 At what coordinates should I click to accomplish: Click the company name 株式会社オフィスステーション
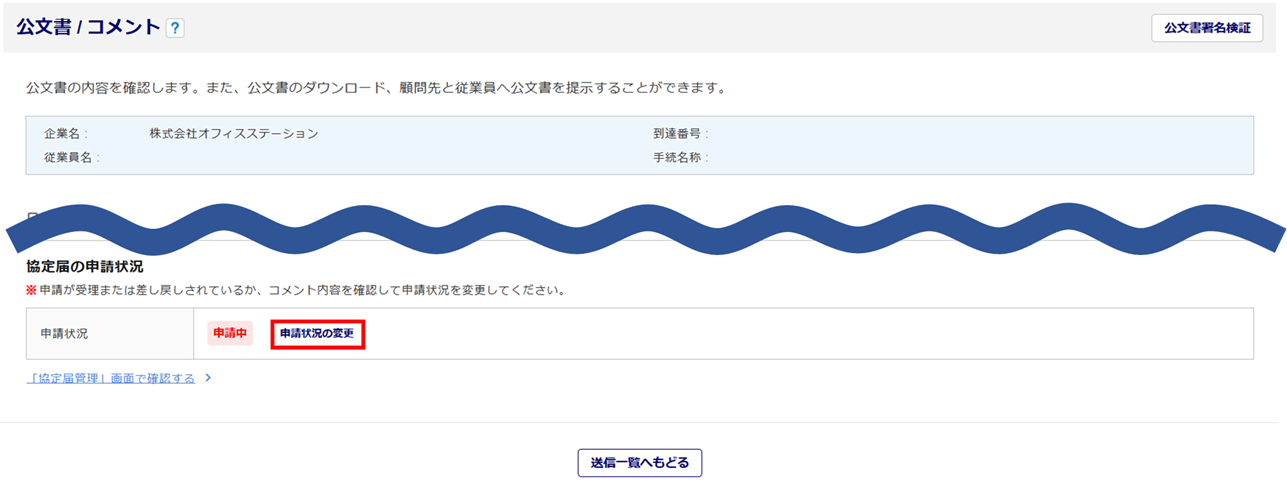[234, 133]
